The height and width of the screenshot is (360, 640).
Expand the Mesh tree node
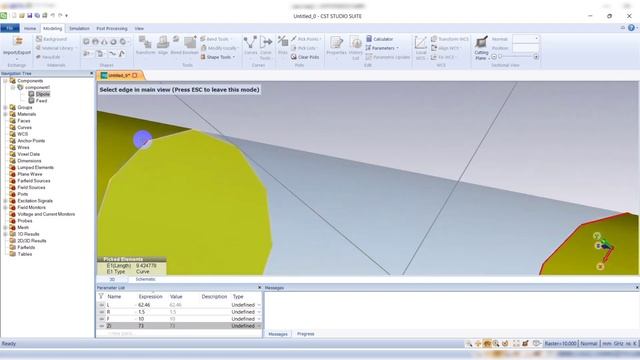point(5,227)
